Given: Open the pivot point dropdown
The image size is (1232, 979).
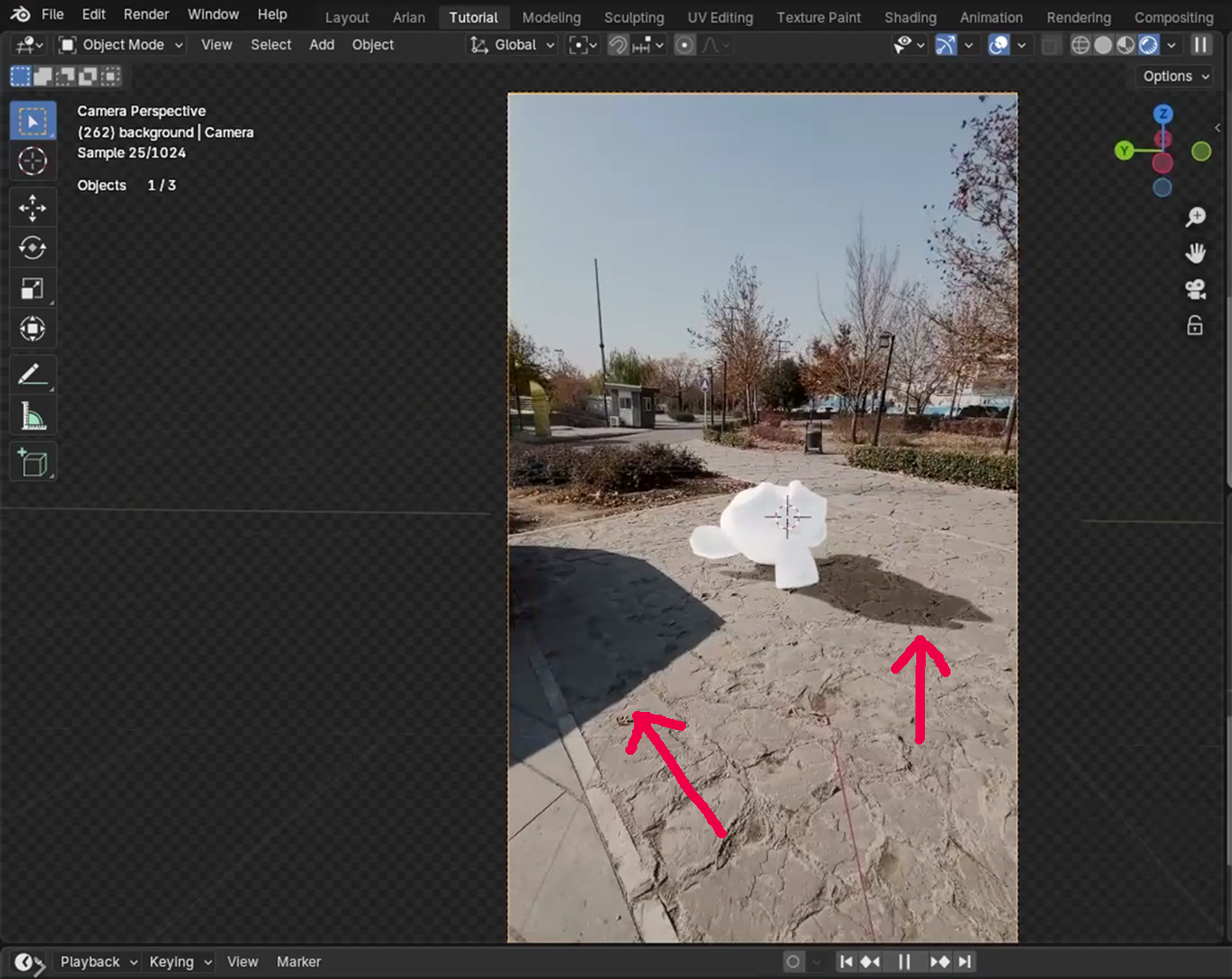Looking at the screenshot, I should click(x=583, y=45).
